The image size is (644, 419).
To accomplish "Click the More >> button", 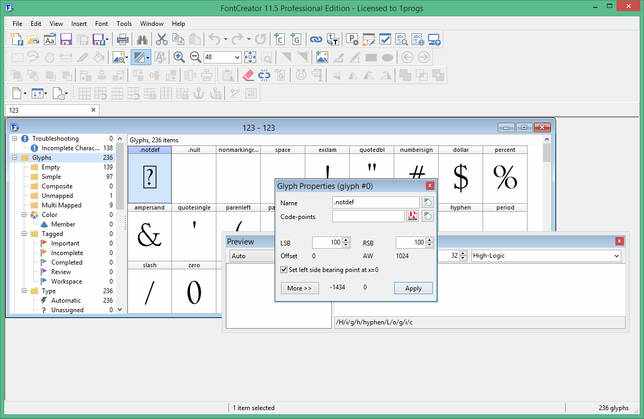I will [299, 288].
